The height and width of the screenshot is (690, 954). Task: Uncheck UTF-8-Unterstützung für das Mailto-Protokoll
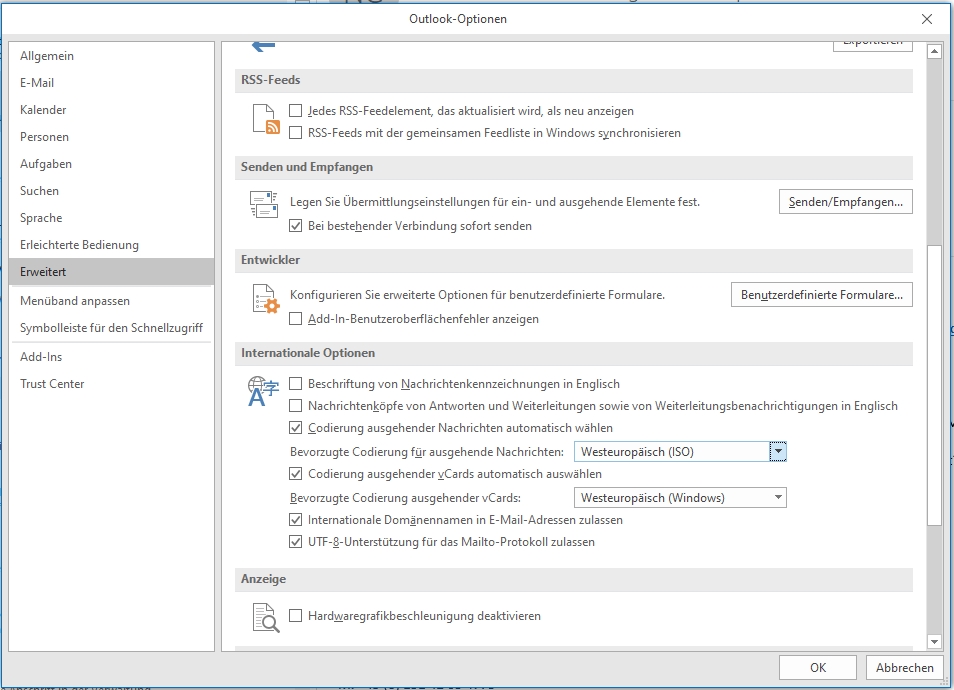pyautogui.click(x=296, y=542)
